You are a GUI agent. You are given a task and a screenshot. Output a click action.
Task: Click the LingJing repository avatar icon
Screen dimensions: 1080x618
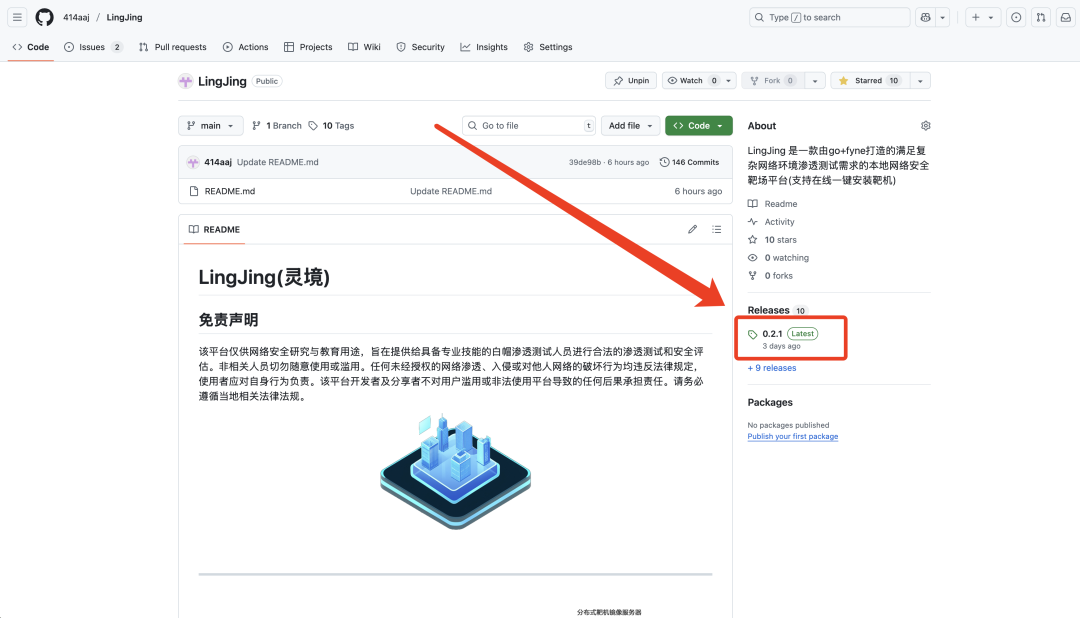point(185,81)
